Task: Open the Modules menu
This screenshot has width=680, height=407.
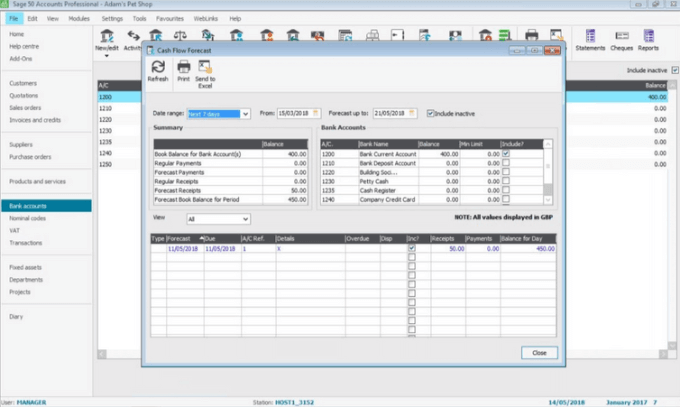Action: [79, 18]
